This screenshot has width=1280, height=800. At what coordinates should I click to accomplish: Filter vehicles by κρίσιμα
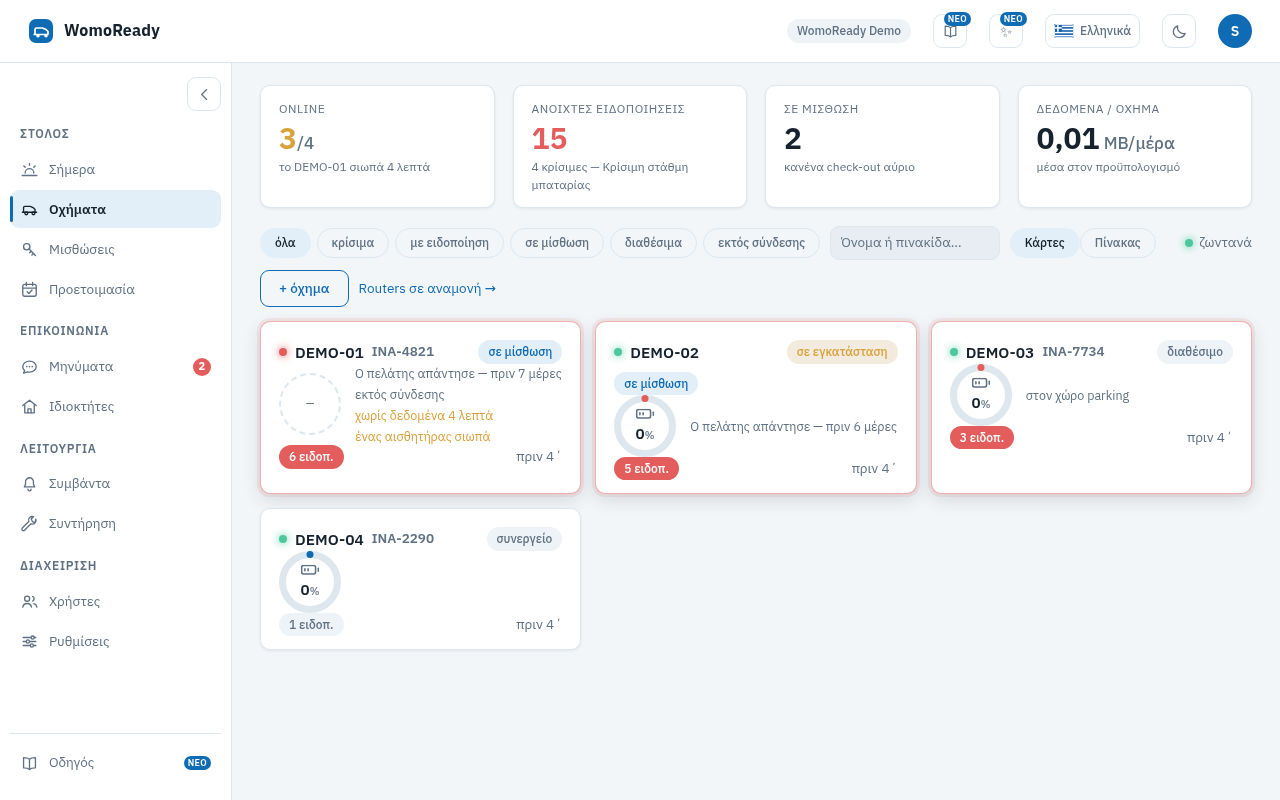(x=353, y=243)
